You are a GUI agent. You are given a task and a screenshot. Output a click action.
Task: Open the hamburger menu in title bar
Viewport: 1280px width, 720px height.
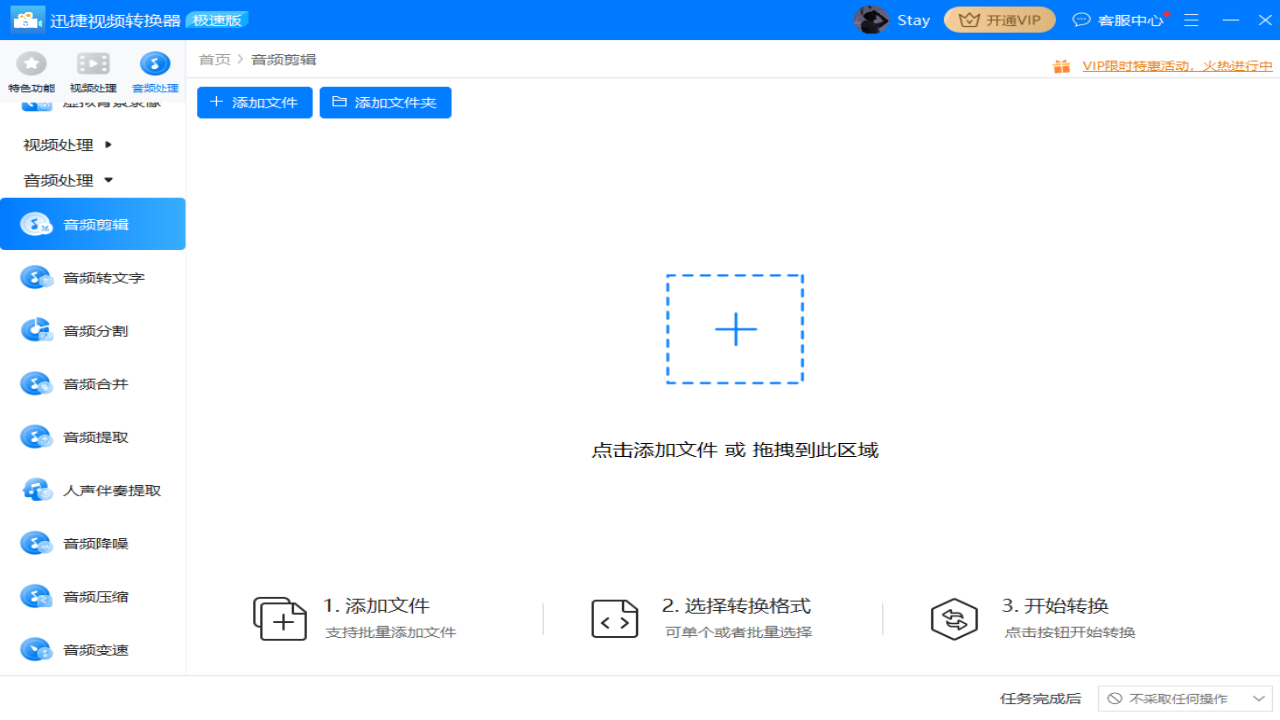point(1191,19)
